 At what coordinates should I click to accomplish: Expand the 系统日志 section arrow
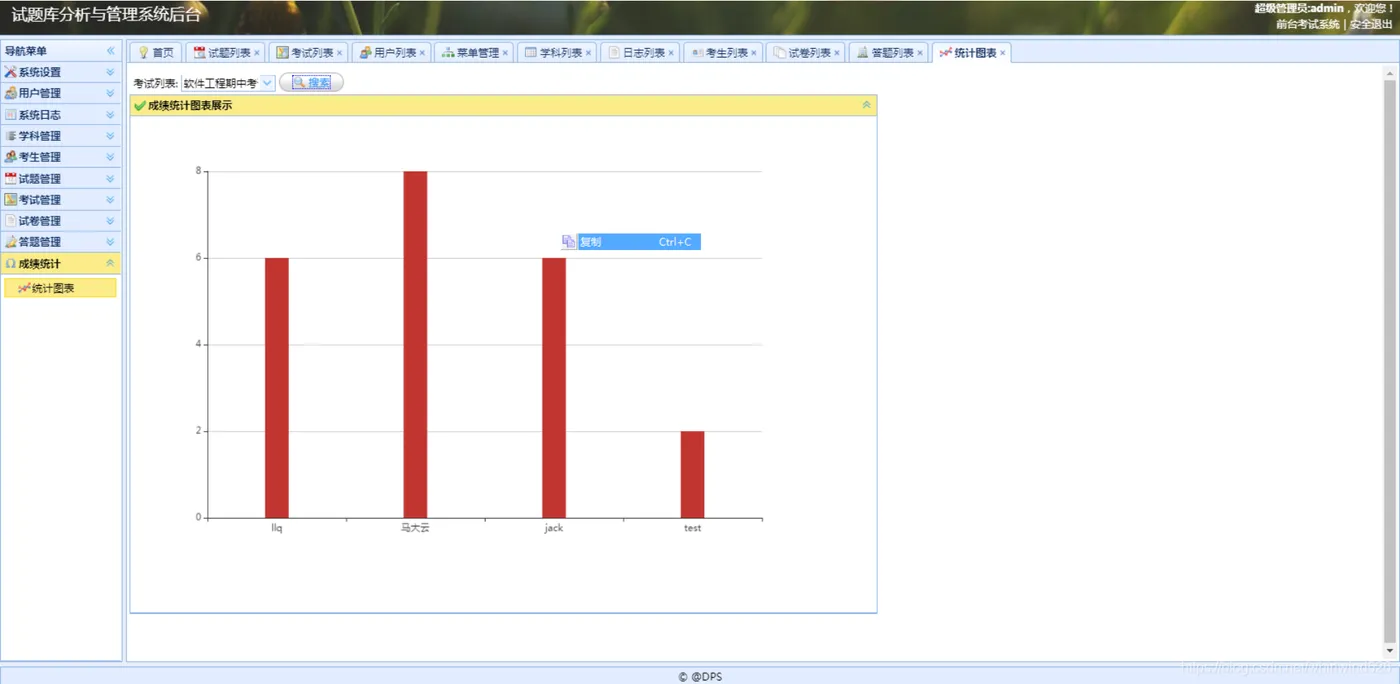click(110, 115)
